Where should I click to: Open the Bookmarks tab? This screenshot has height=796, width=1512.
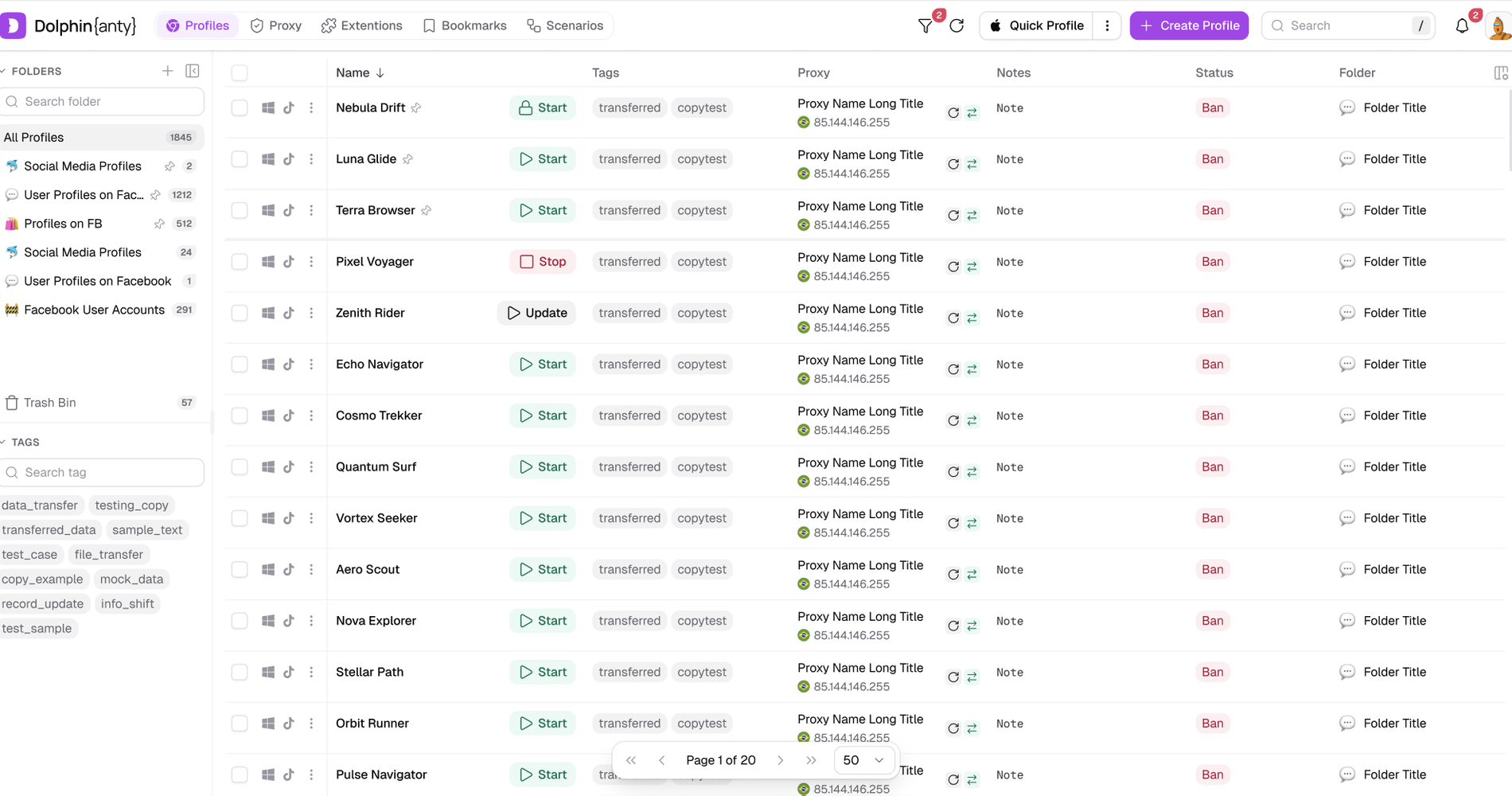pos(465,25)
